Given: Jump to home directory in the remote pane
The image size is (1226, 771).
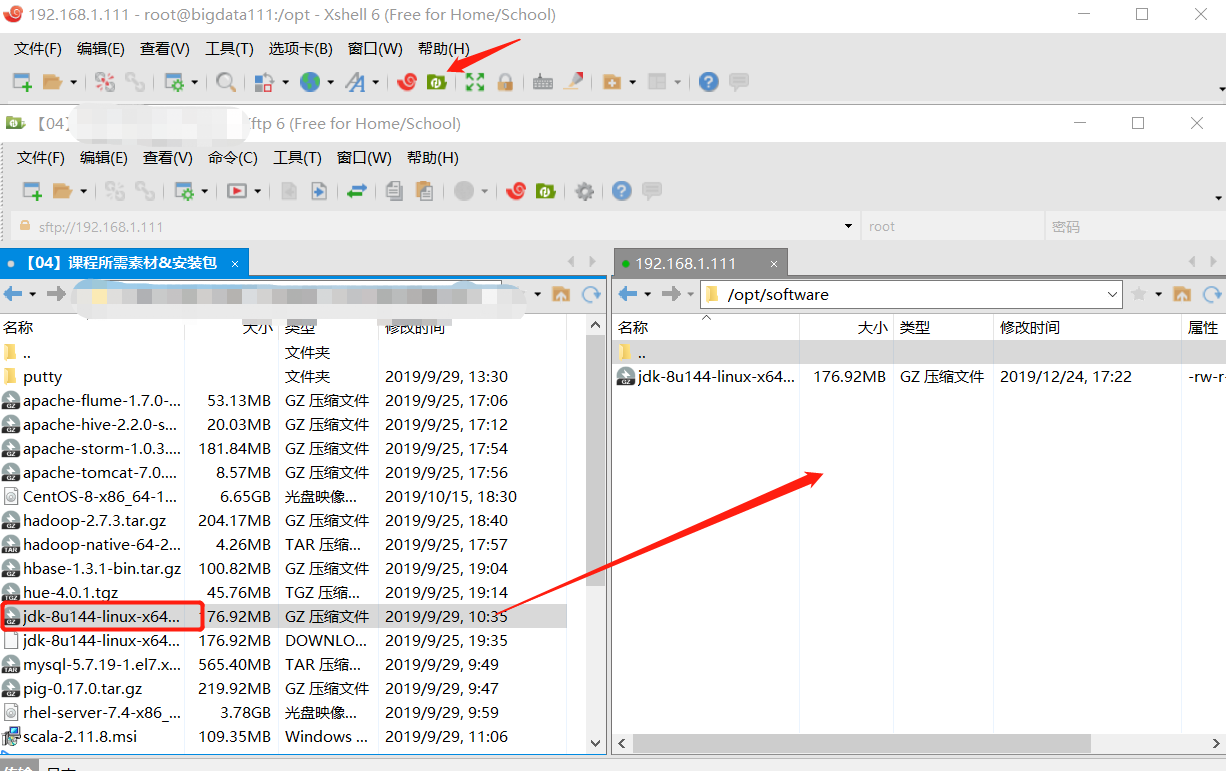Looking at the screenshot, I should pos(1183,294).
